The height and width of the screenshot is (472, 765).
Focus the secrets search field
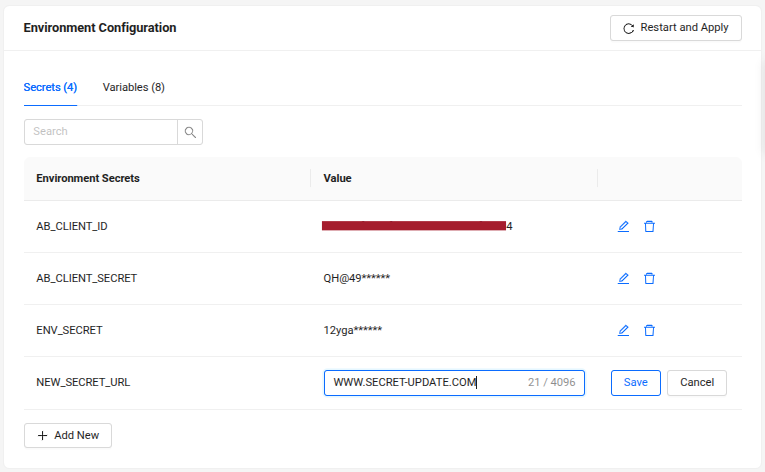tap(101, 132)
